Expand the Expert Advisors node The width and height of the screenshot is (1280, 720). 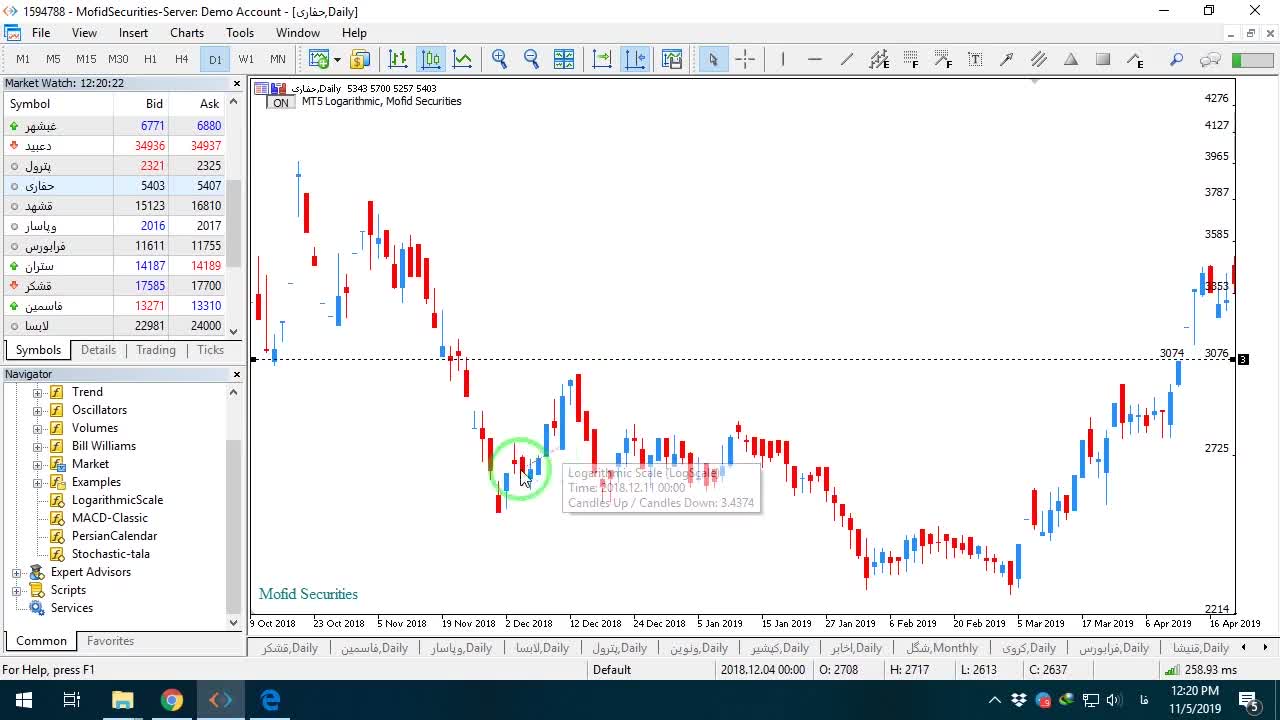17,572
